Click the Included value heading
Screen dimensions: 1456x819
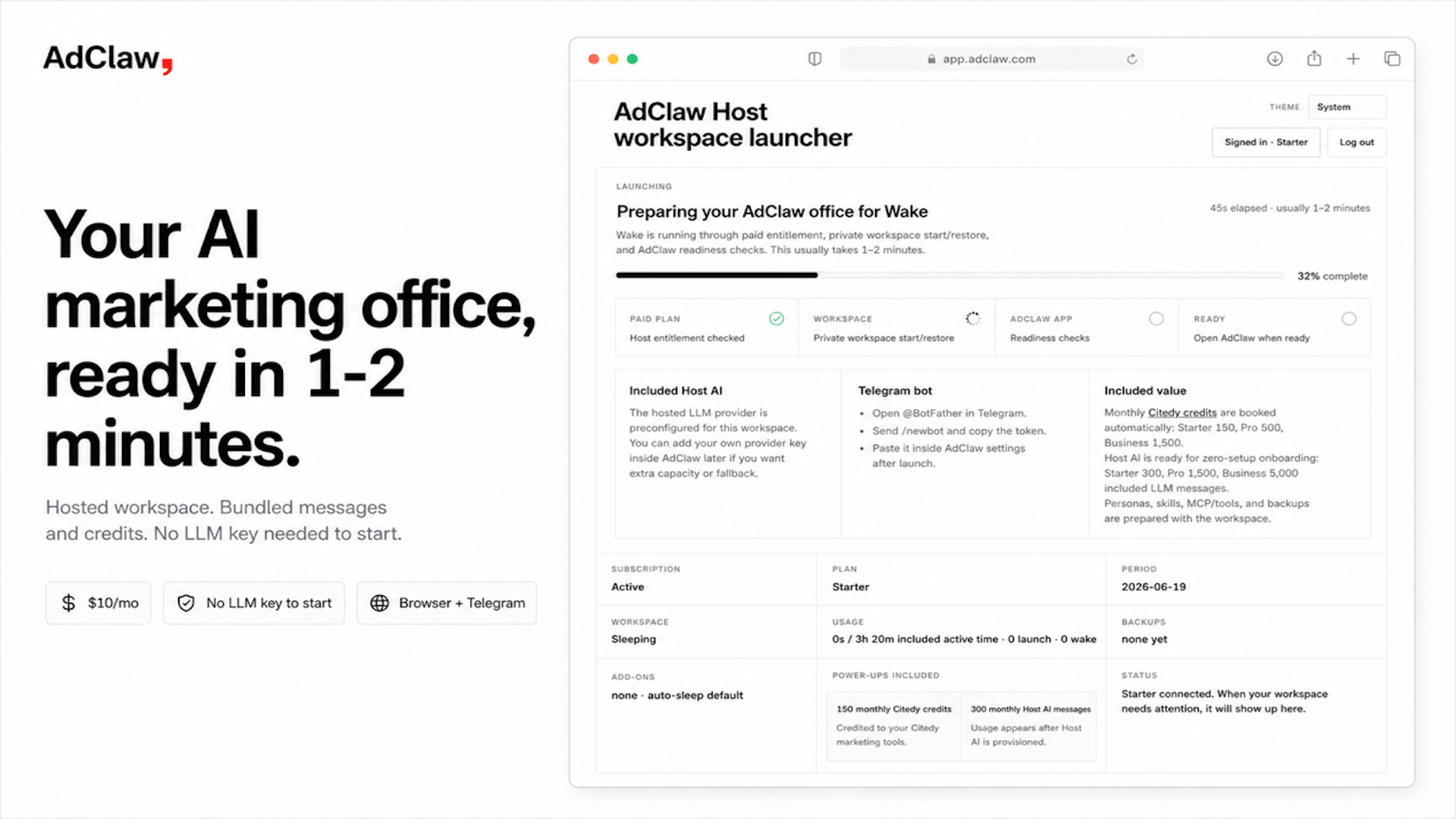[x=1145, y=391]
